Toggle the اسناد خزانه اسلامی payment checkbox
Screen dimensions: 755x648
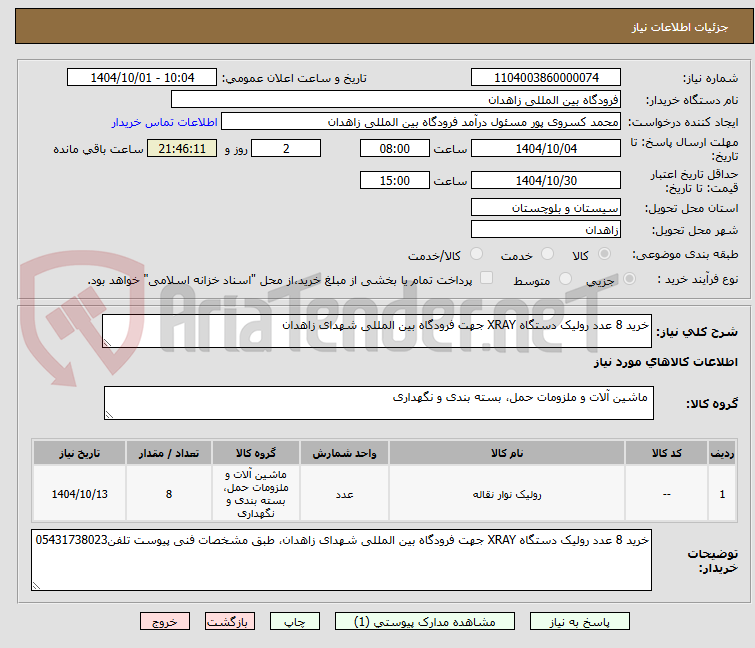[x=487, y=278]
